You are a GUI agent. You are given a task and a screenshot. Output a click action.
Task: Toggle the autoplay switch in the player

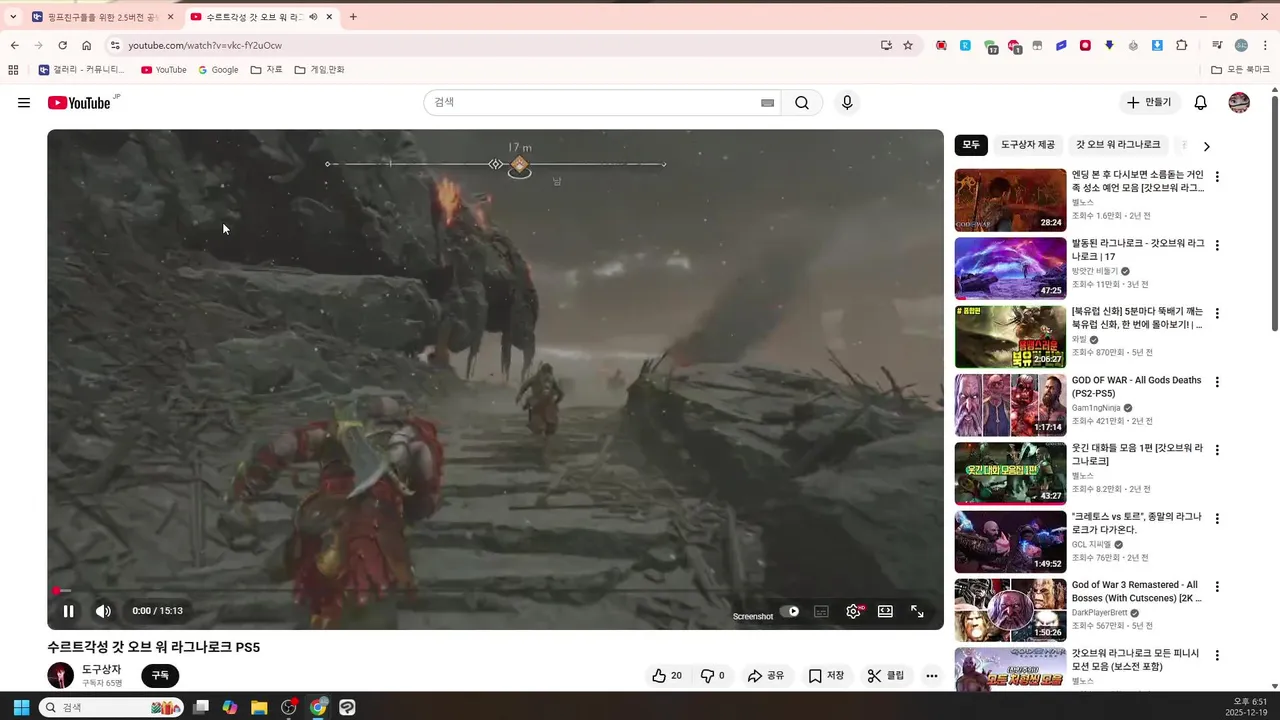790,611
